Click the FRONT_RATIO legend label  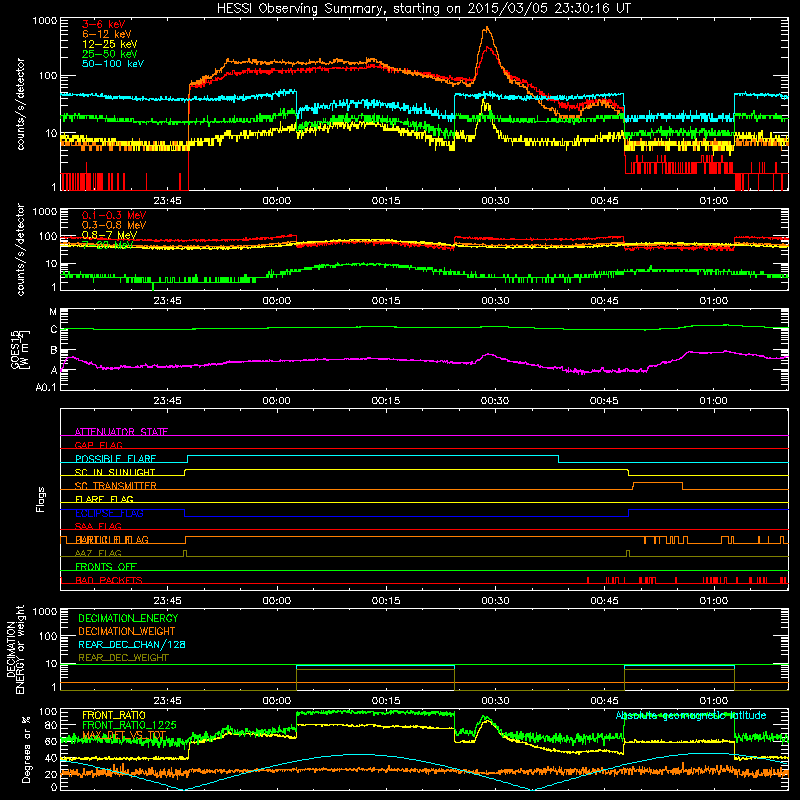tap(114, 715)
